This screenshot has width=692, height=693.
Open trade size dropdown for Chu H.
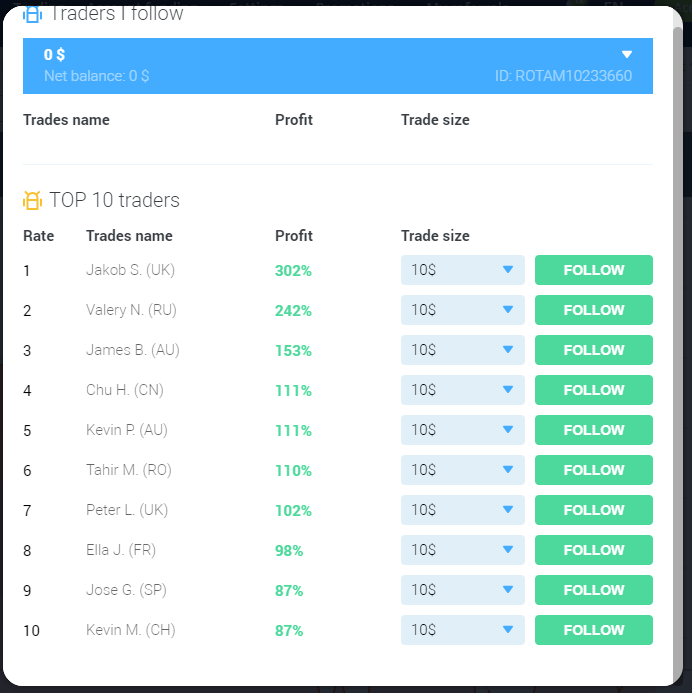[462, 390]
